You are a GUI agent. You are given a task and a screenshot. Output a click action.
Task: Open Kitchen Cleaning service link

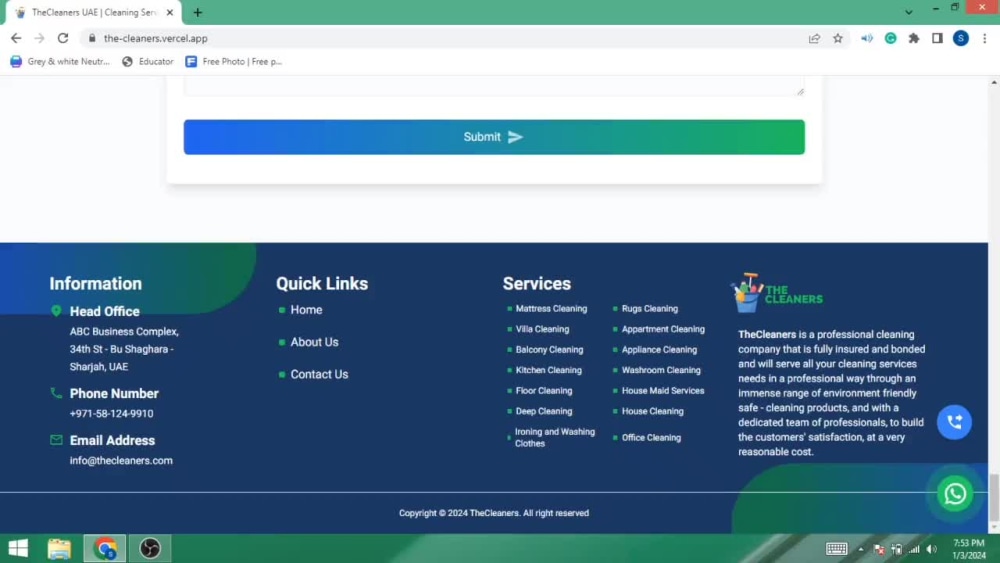coord(548,370)
